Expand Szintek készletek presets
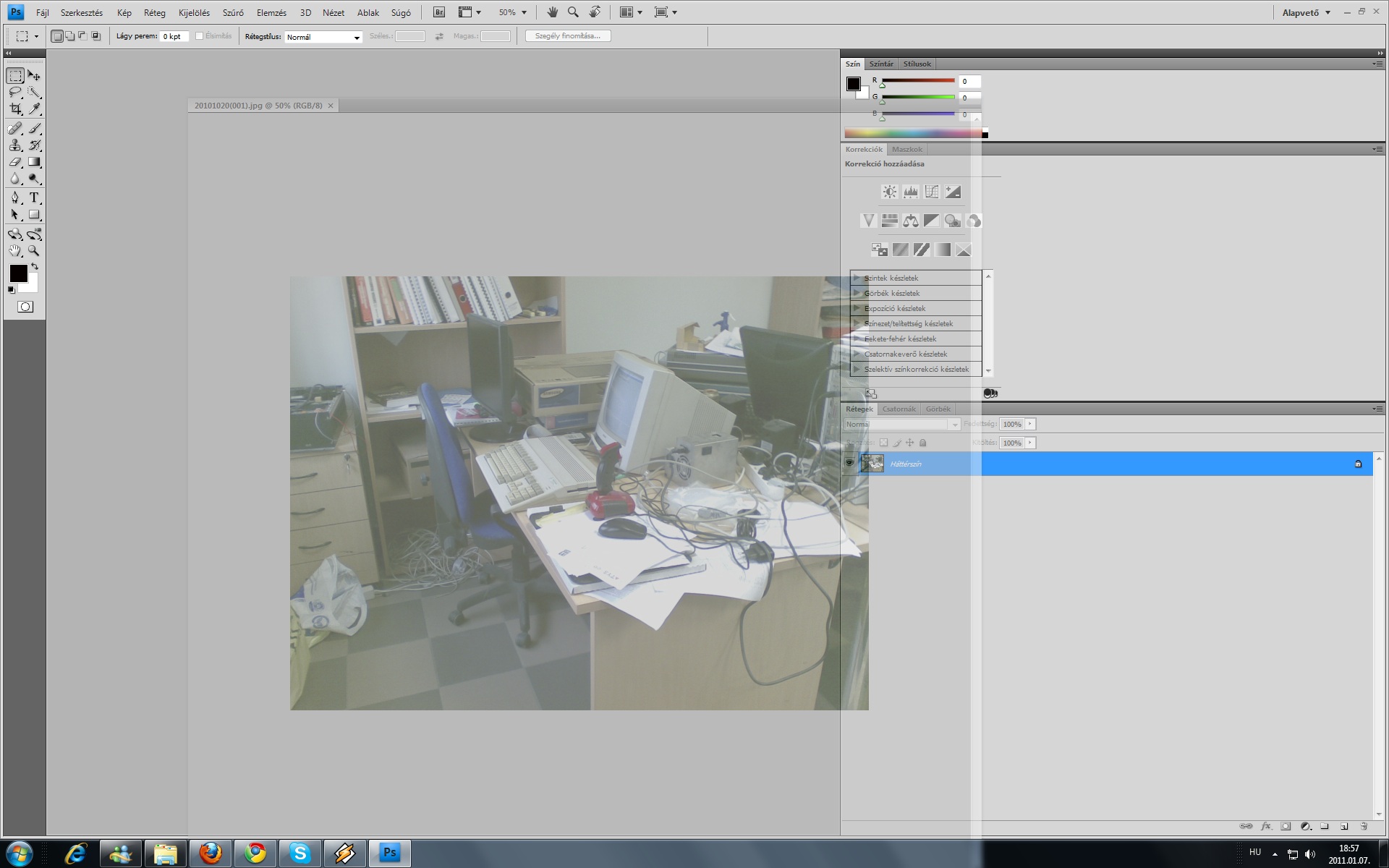1389x868 pixels. click(857, 278)
